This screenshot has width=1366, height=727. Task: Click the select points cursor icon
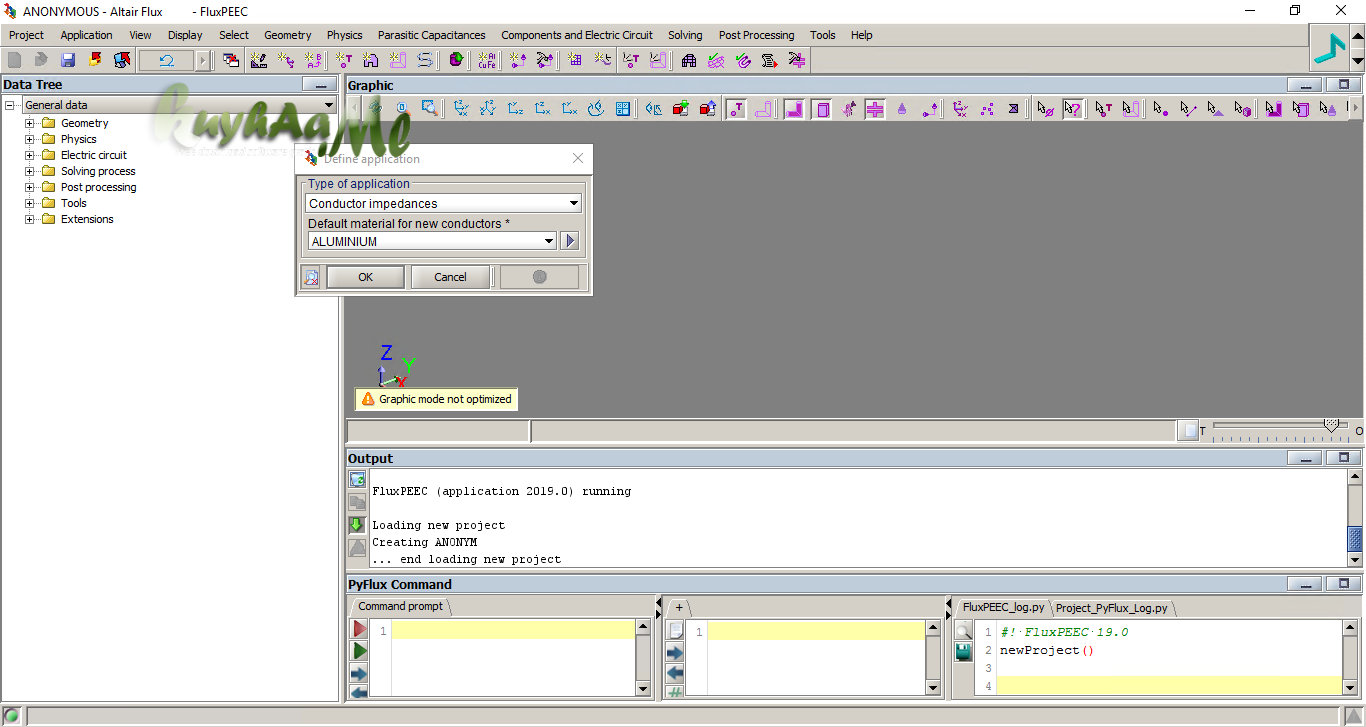coord(1161,108)
